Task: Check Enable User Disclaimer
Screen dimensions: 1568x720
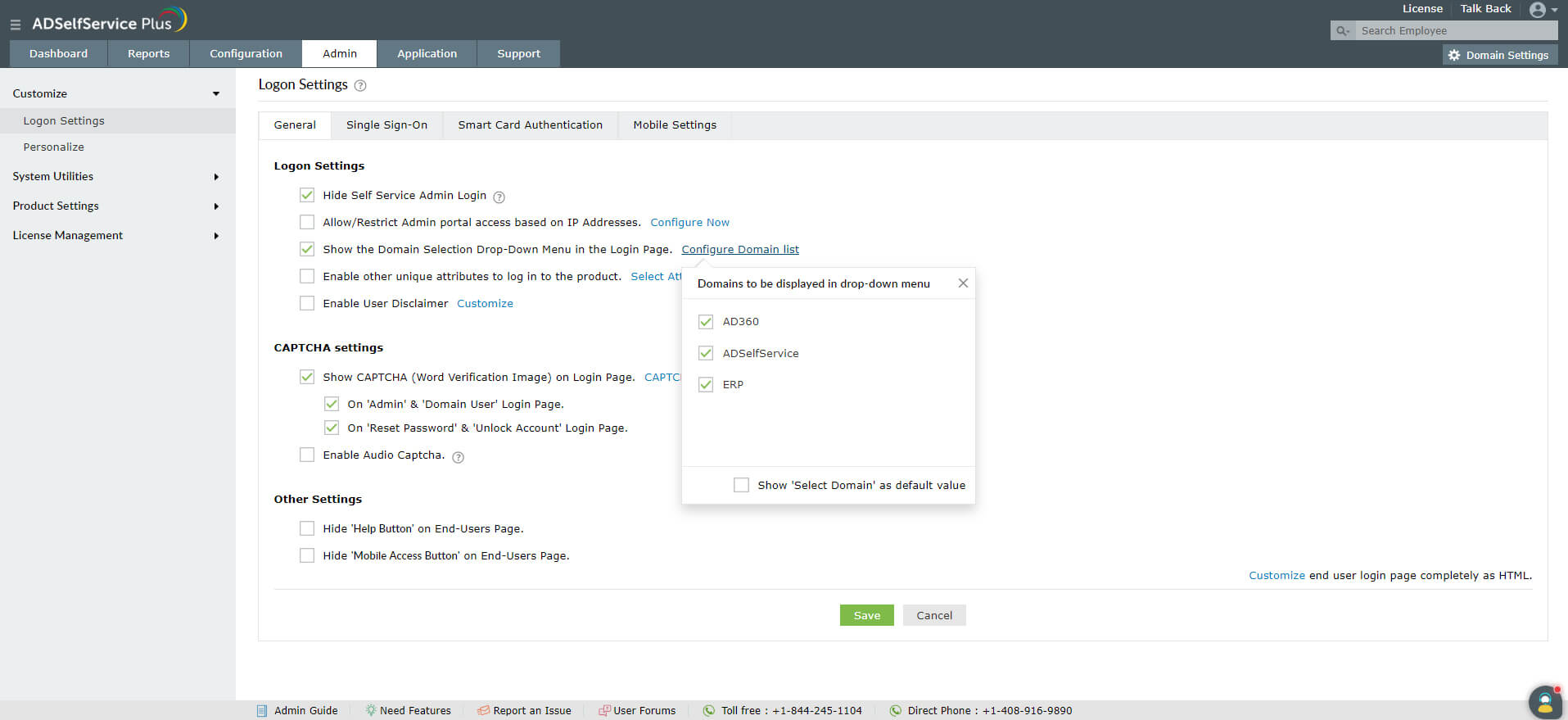Action: pyautogui.click(x=307, y=303)
